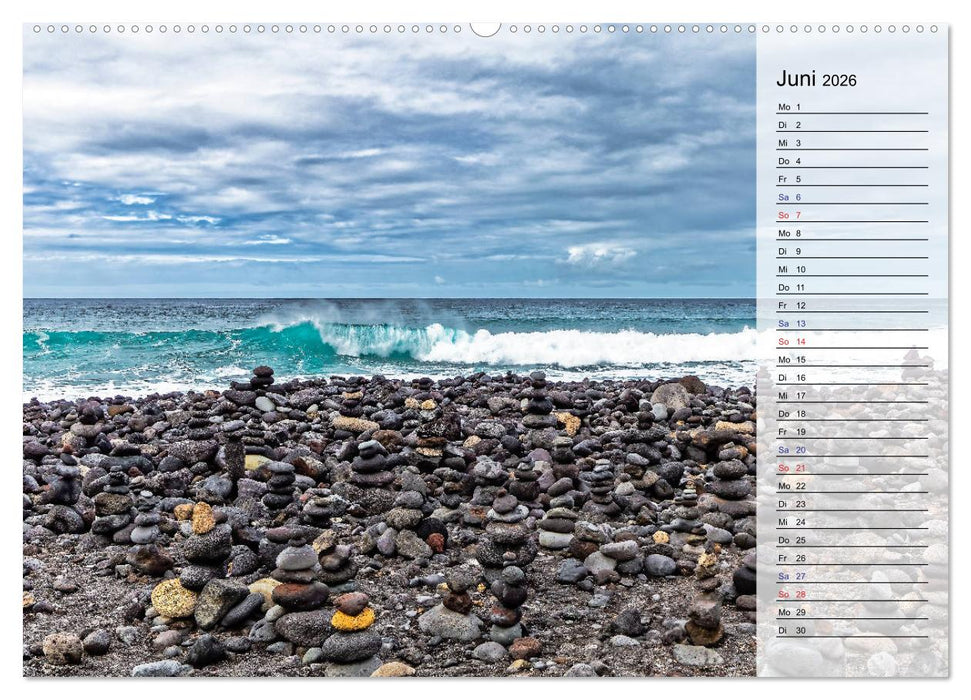Select the blue Sa 13 date
Image resolution: width=971 pixels, height=700 pixels.
coord(850,323)
